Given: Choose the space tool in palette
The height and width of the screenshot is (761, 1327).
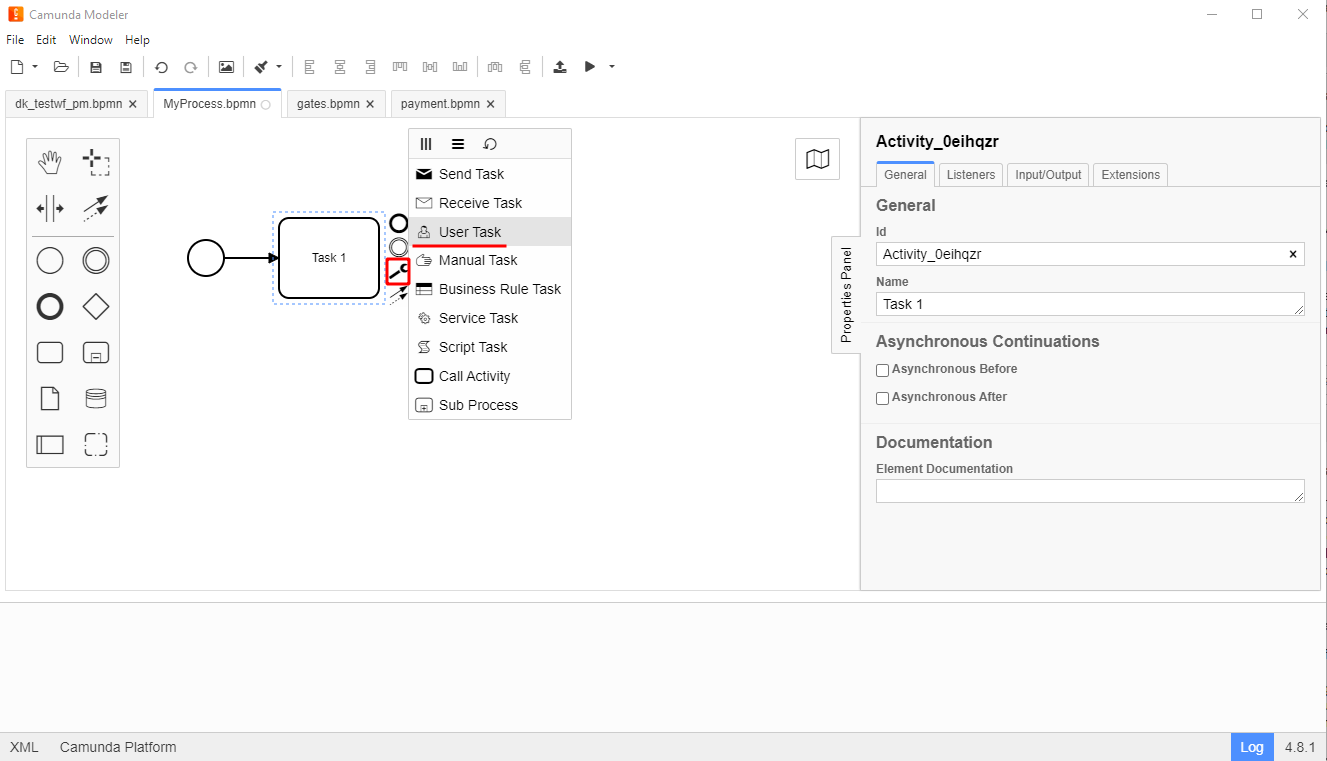Looking at the screenshot, I should pyautogui.click(x=50, y=208).
